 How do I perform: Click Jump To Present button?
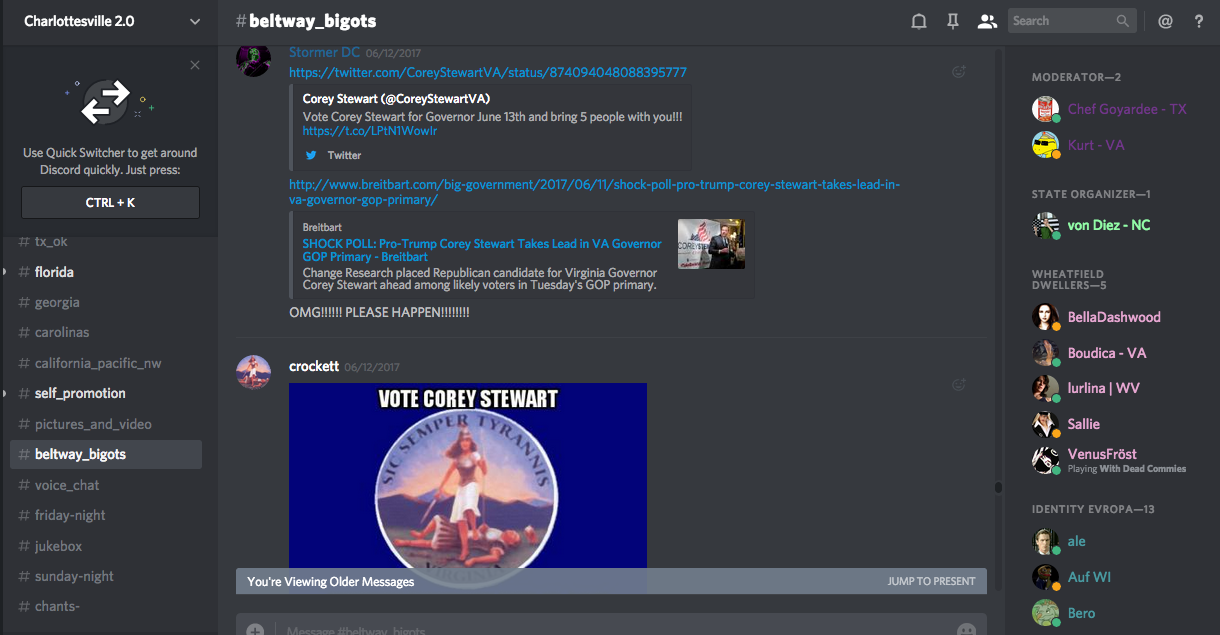point(931,581)
